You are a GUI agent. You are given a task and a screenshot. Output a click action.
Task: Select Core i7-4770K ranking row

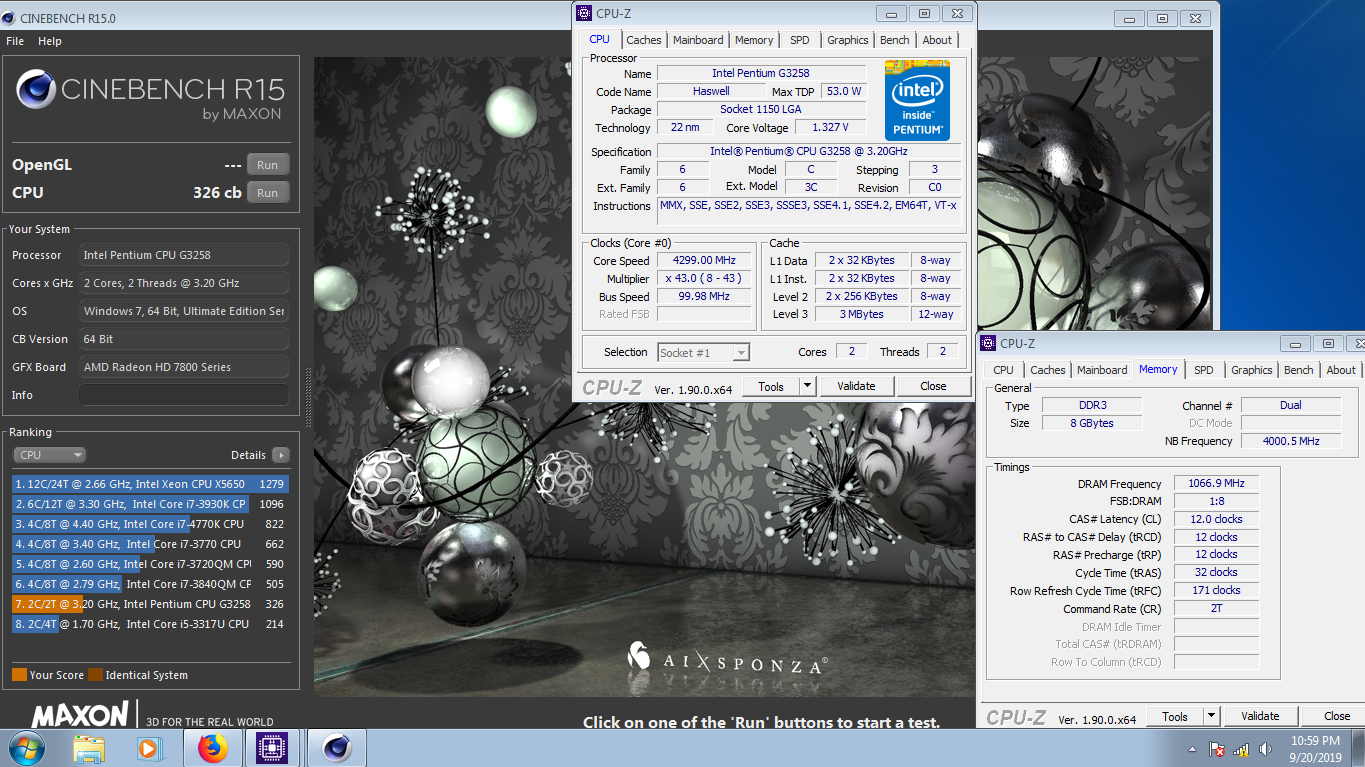(x=151, y=524)
